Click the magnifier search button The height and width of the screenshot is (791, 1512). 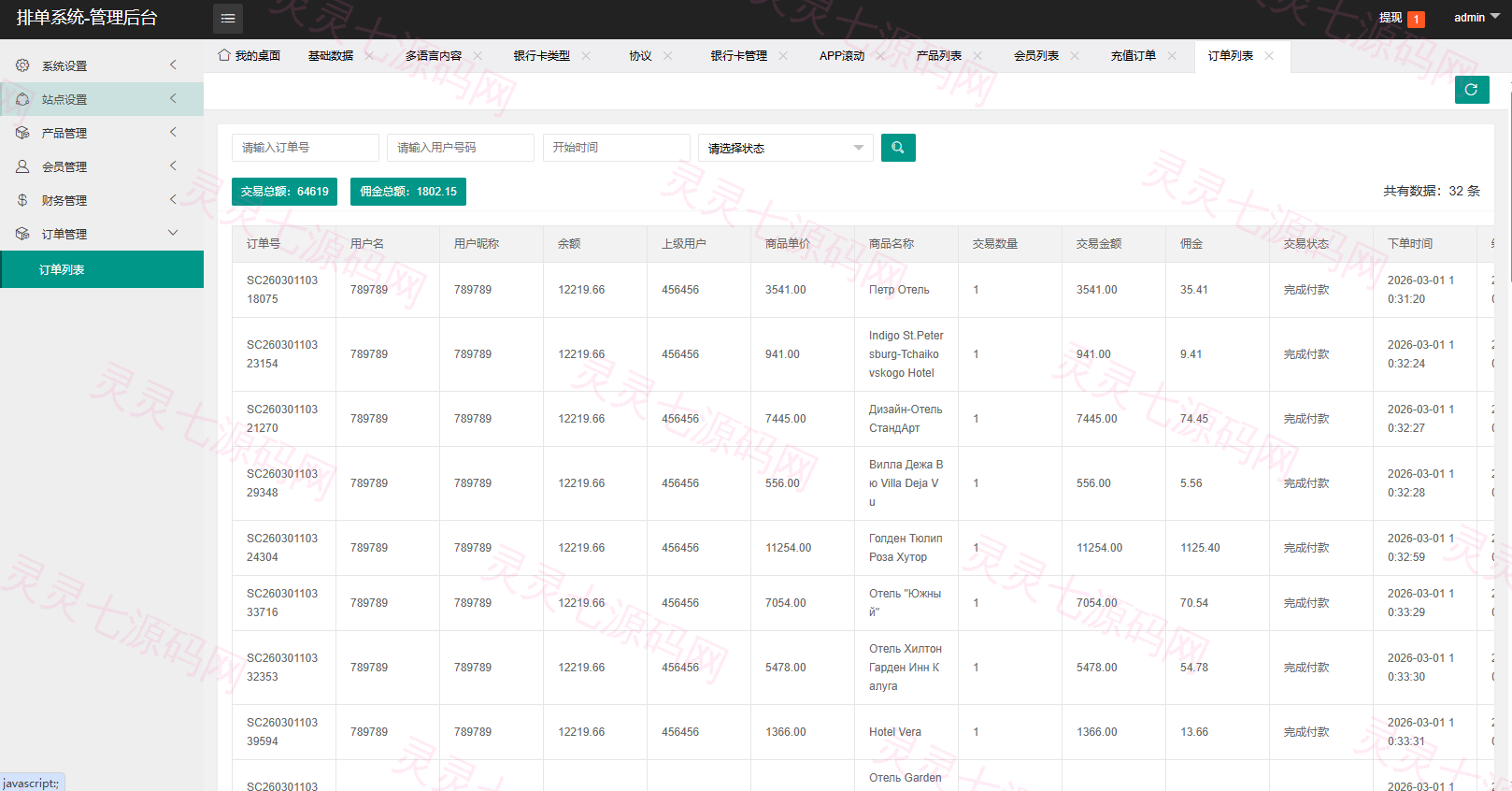[x=898, y=148]
